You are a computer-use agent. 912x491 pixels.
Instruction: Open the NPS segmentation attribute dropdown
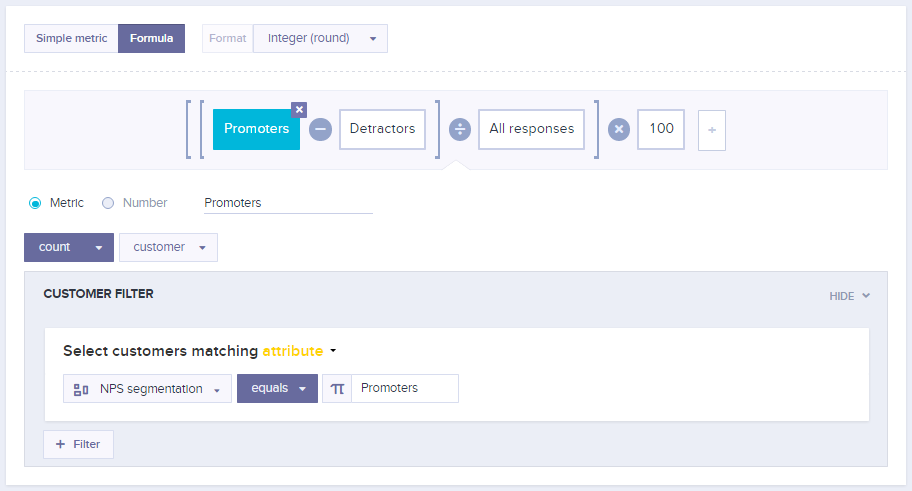click(147, 389)
